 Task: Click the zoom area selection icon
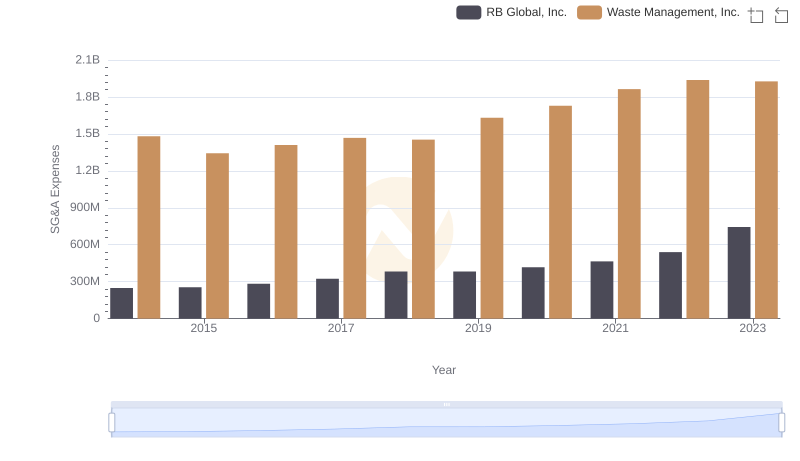(756, 15)
